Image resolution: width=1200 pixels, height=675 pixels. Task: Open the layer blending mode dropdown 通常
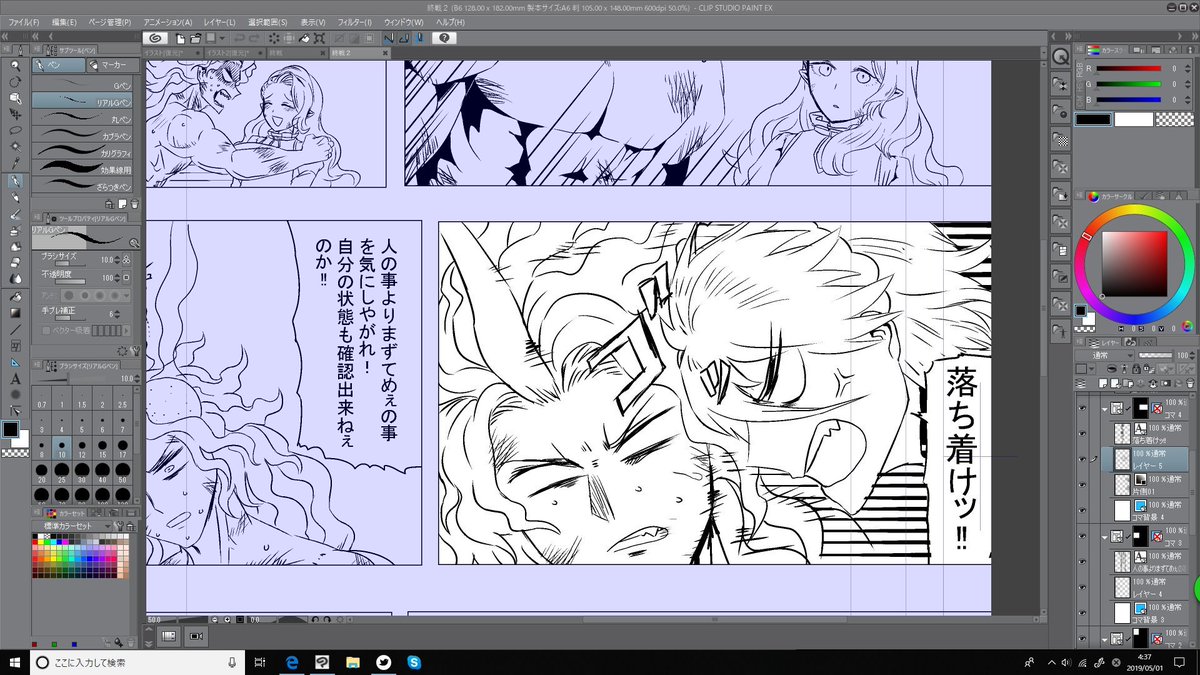tap(1105, 355)
